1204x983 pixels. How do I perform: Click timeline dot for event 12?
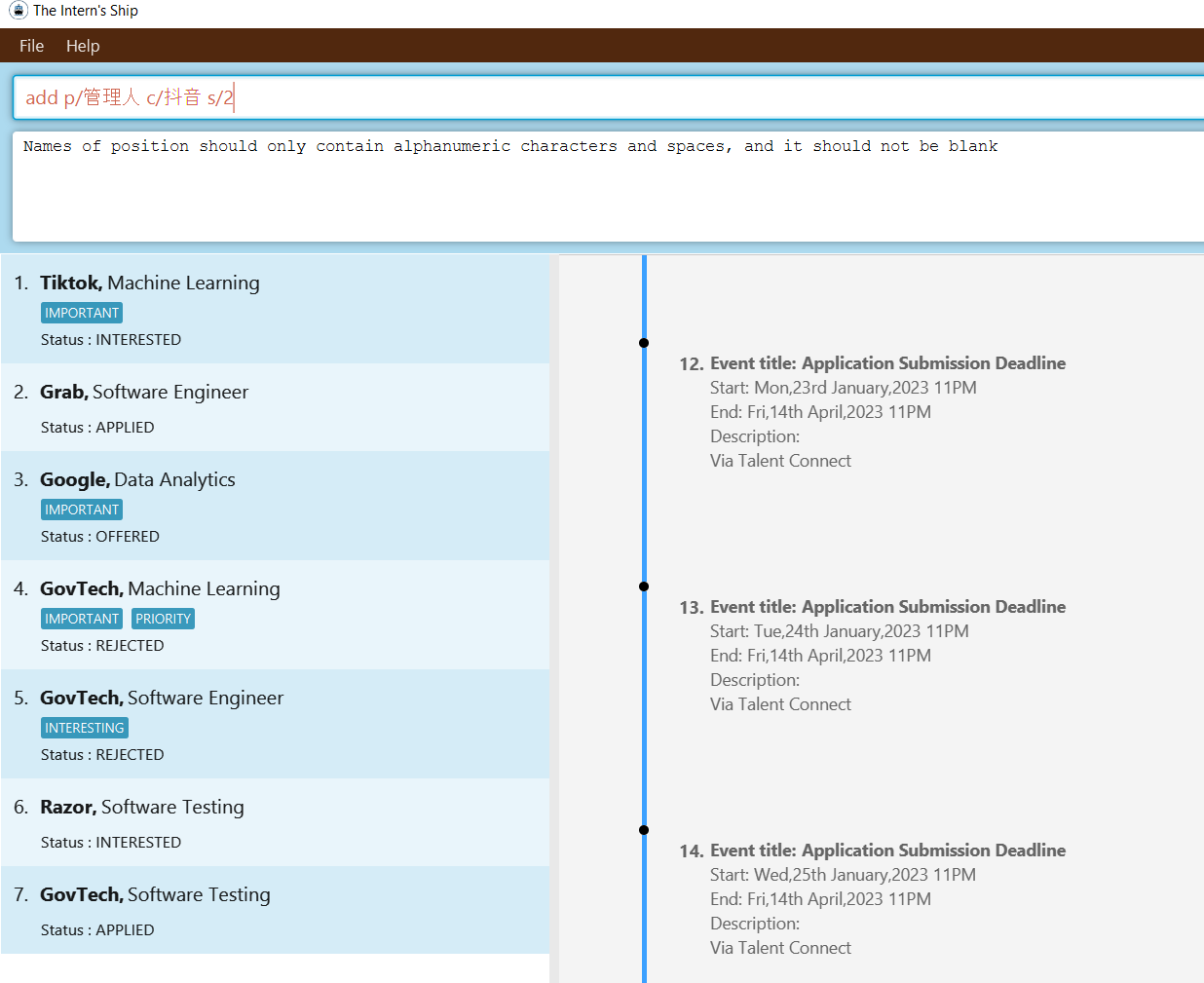pos(644,343)
